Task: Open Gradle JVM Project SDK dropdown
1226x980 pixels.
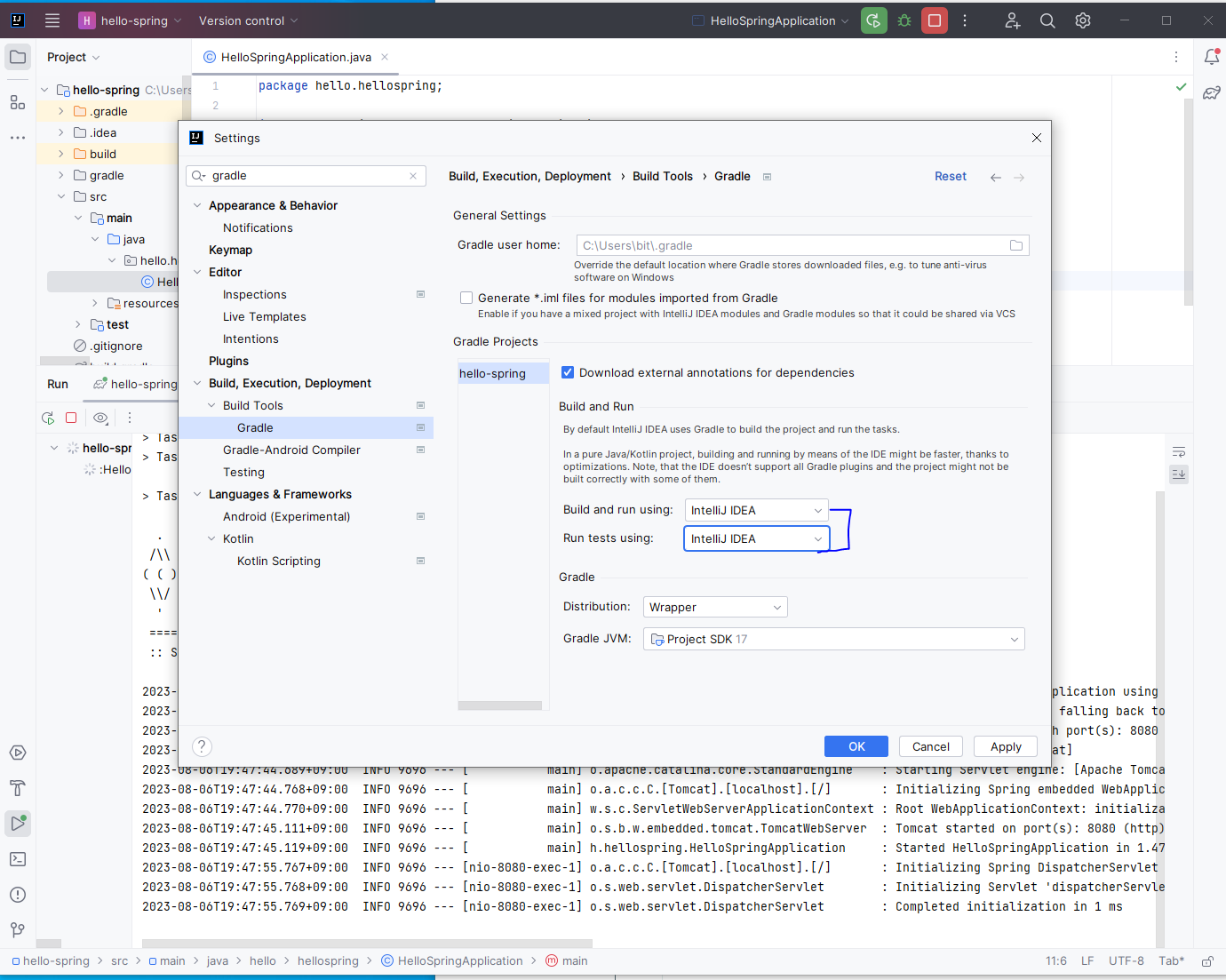Action: (x=834, y=639)
